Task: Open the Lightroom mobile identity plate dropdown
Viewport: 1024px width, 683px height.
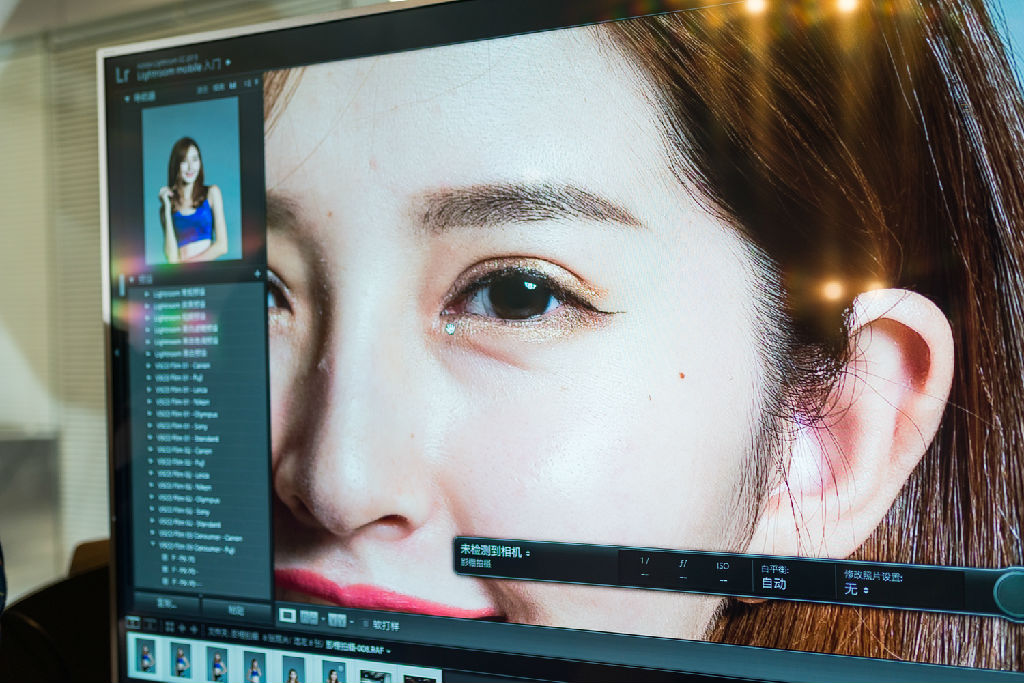Action: [228, 63]
